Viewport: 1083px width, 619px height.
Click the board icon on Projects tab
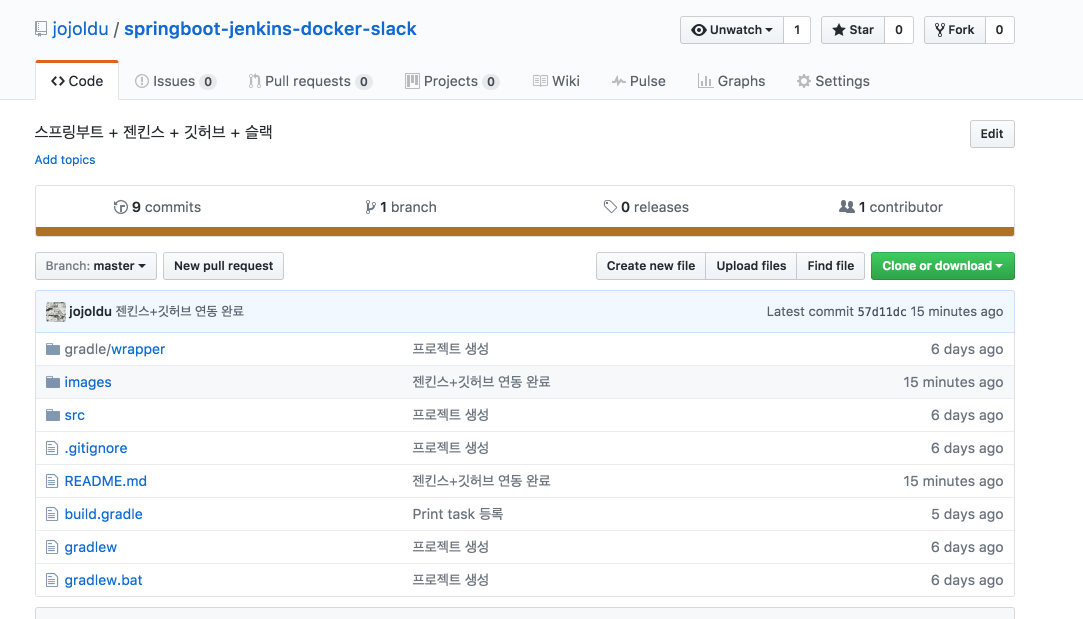point(412,81)
